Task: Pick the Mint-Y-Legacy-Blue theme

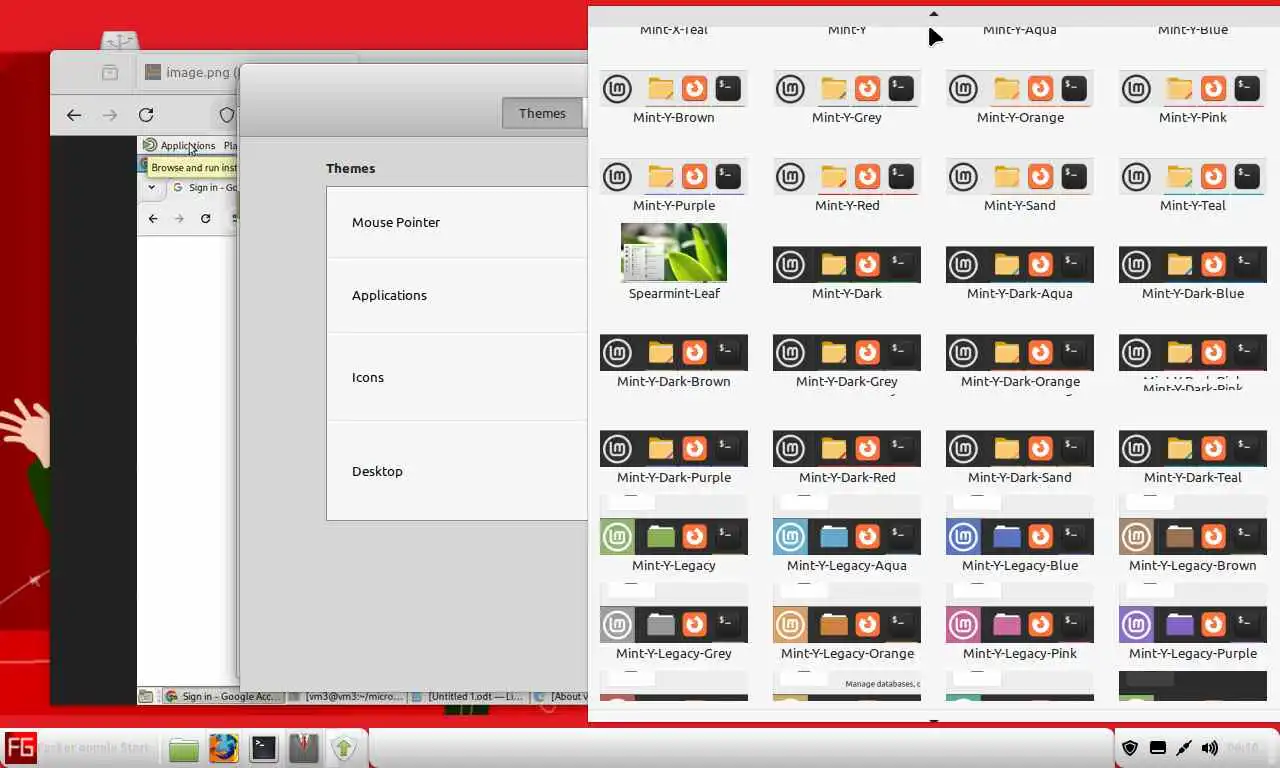Action: pyautogui.click(x=1020, y=537)
